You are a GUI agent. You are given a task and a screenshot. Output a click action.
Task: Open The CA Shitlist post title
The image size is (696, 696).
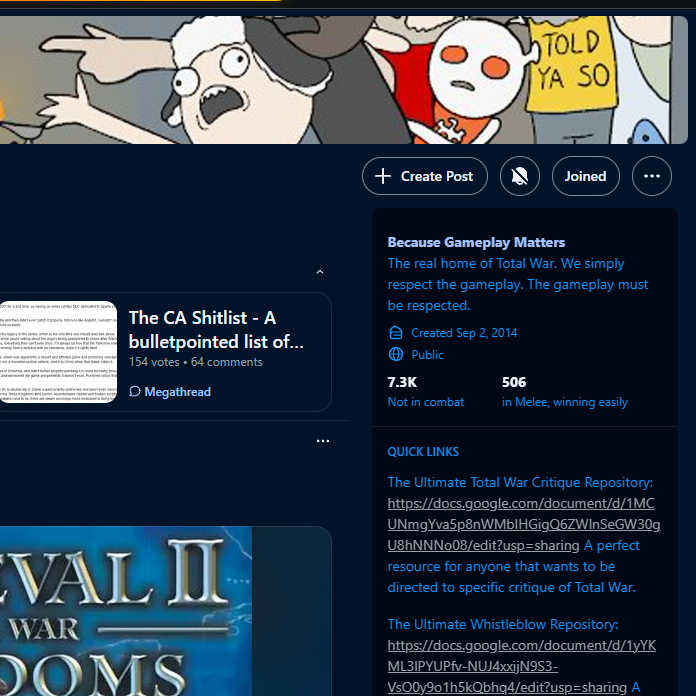pyautogui.click(x=216, y=330)
